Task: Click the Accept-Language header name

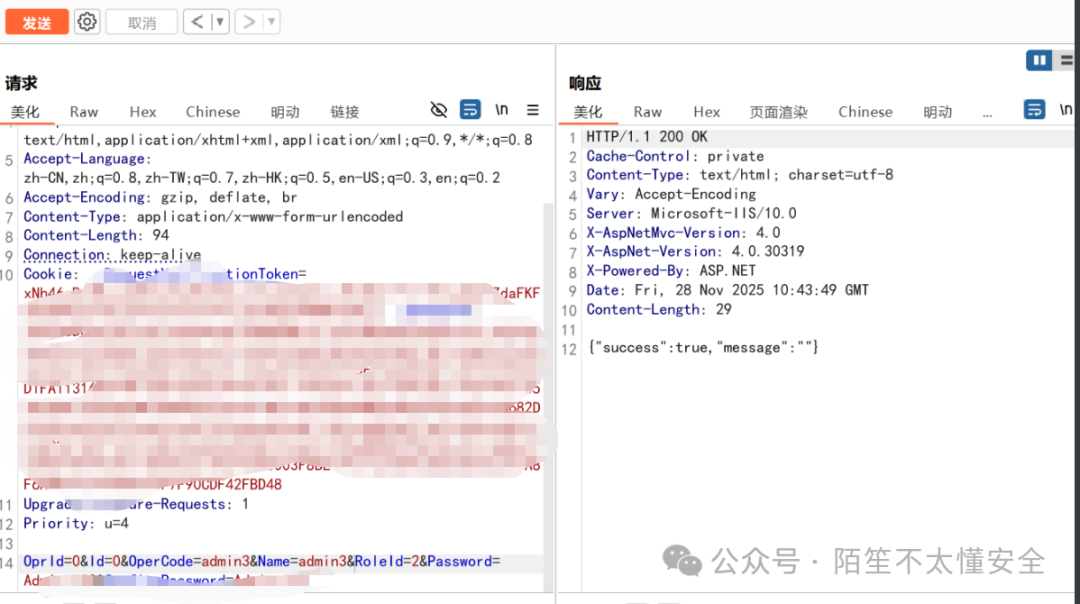Action: tap(84, 159)
